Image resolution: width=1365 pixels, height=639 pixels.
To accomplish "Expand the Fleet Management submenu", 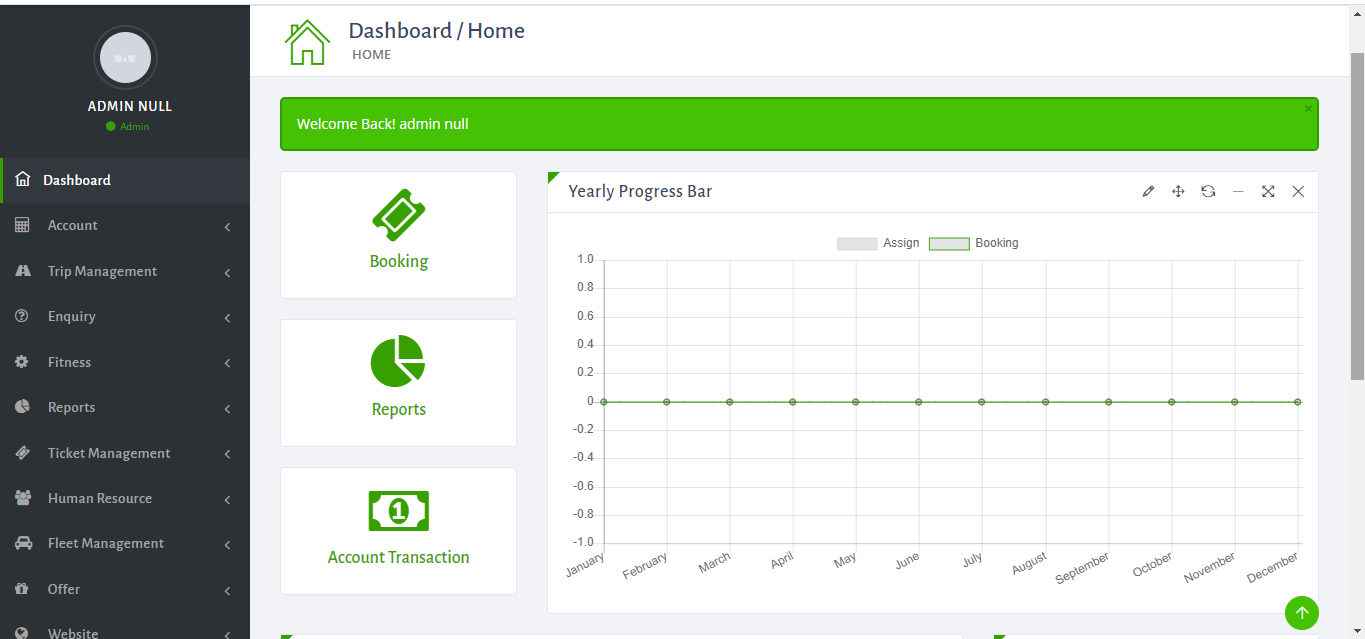I will (124, 544).
